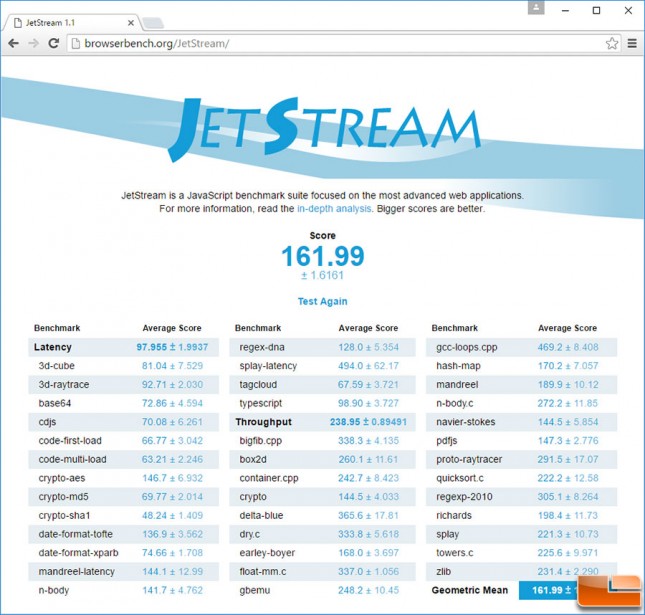Click the 238.95 ± 0.89491 Throughput score
The width and height of the screenshot is (645, 615).
coord(368,422)
